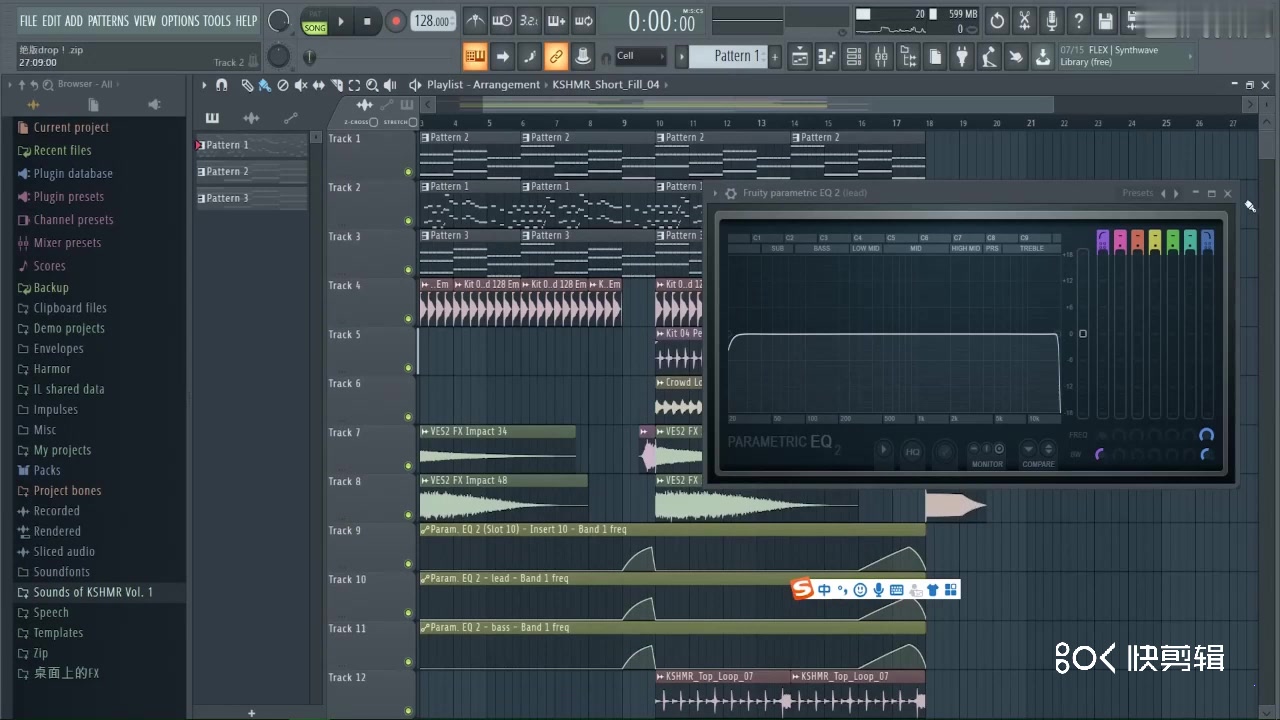Open the Cell snap dropdown
1280x720 pixels.
click(x=640, y=56)
